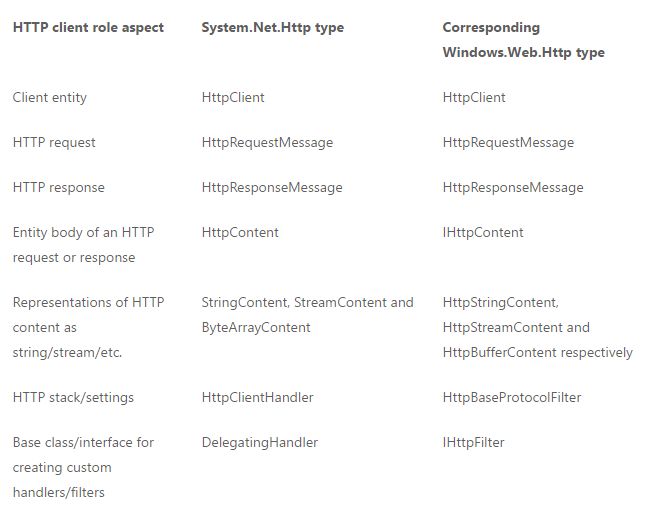The image size is (650, 514).
Task: Select the HttpBaseProtocolFilter entry
Action: pyautogui.click(x=512, y=398)
